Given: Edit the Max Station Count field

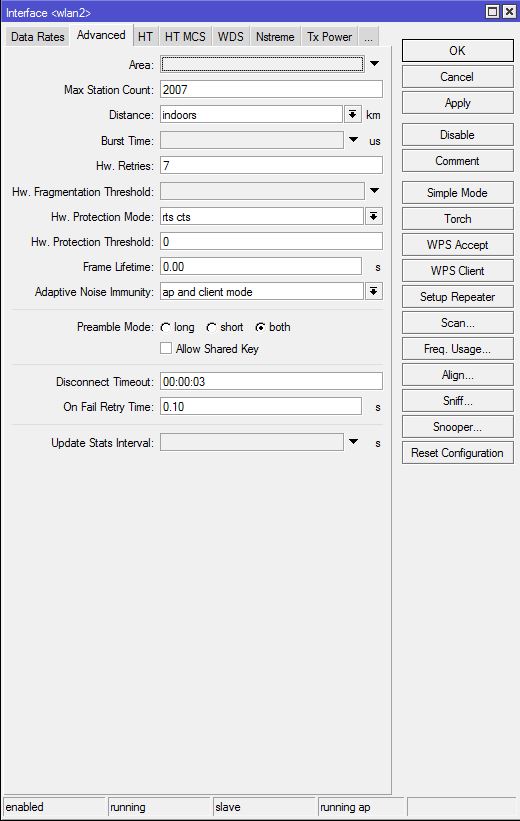Looking at the screenshot, I should pos(271,90).
